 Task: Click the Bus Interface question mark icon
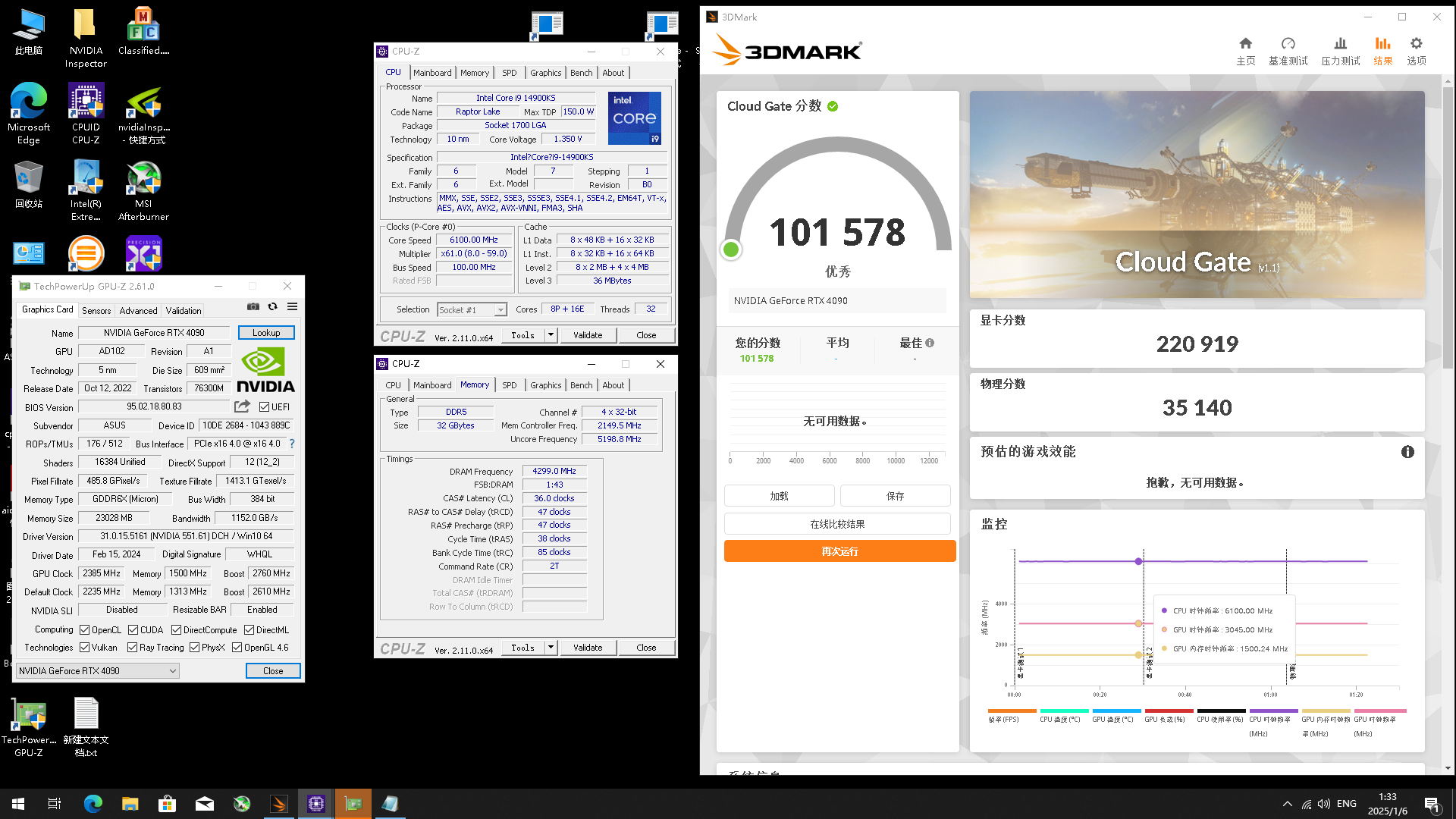292,444
